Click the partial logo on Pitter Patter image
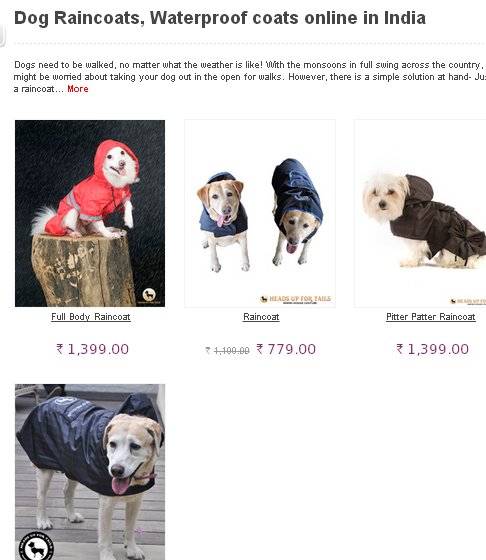486x560 pixels. 468,301
